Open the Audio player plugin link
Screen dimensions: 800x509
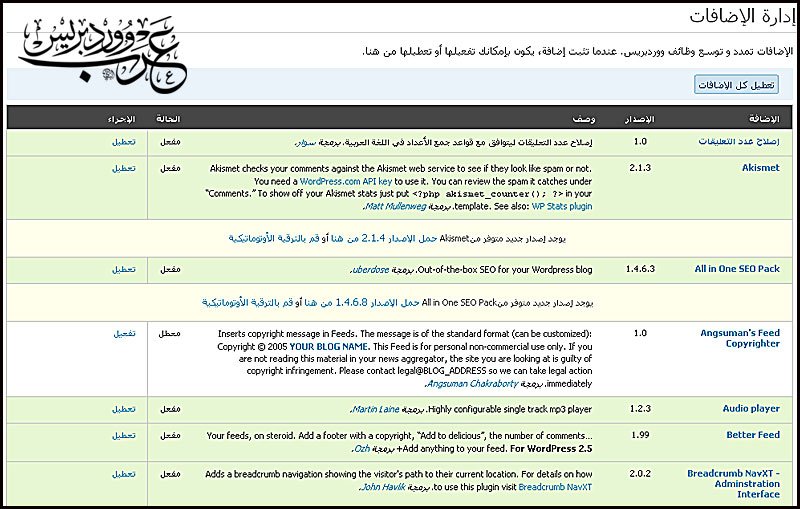(751, 408)
